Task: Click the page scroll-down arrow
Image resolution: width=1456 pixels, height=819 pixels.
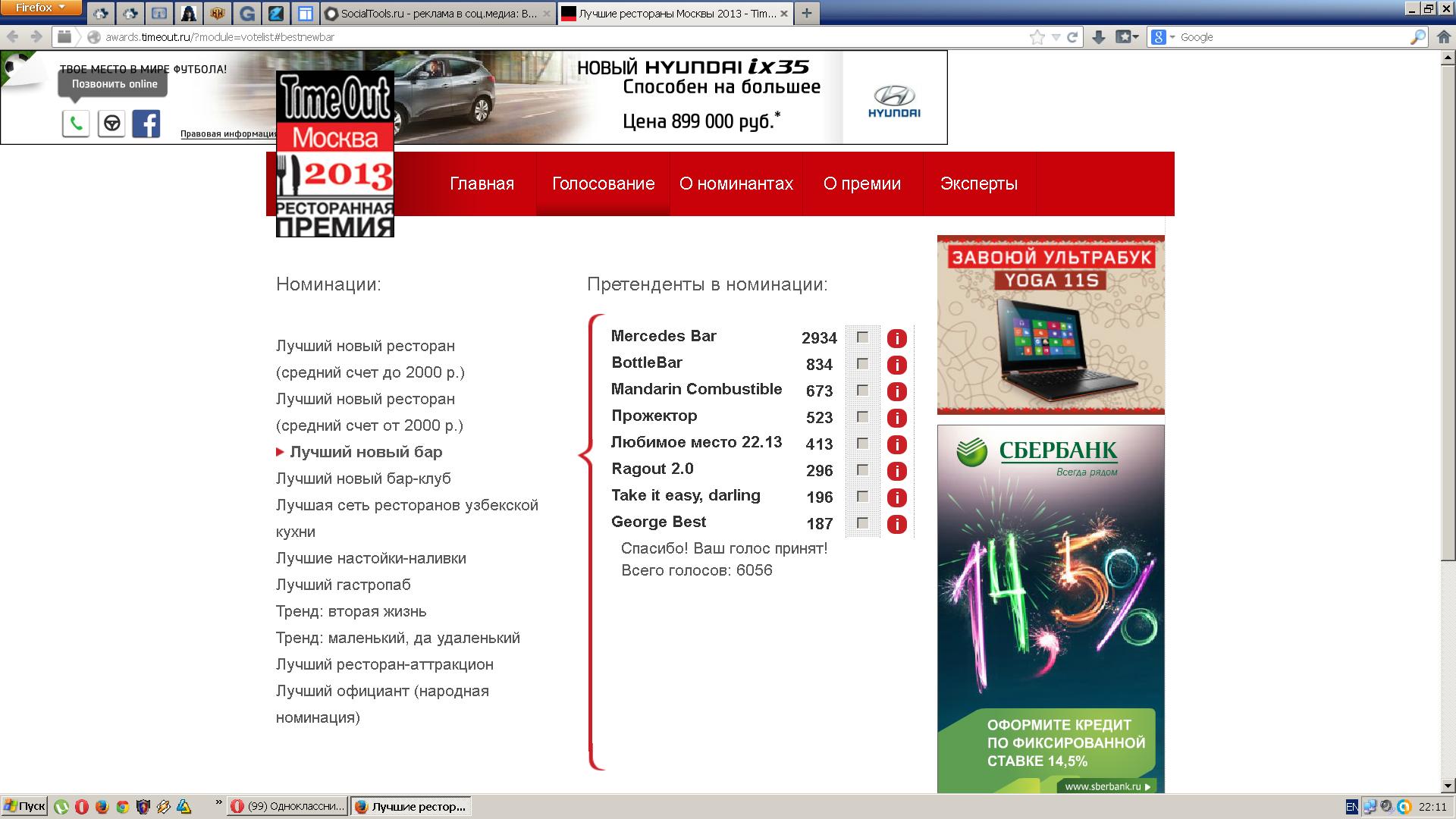Action: tap(1448, 786)
